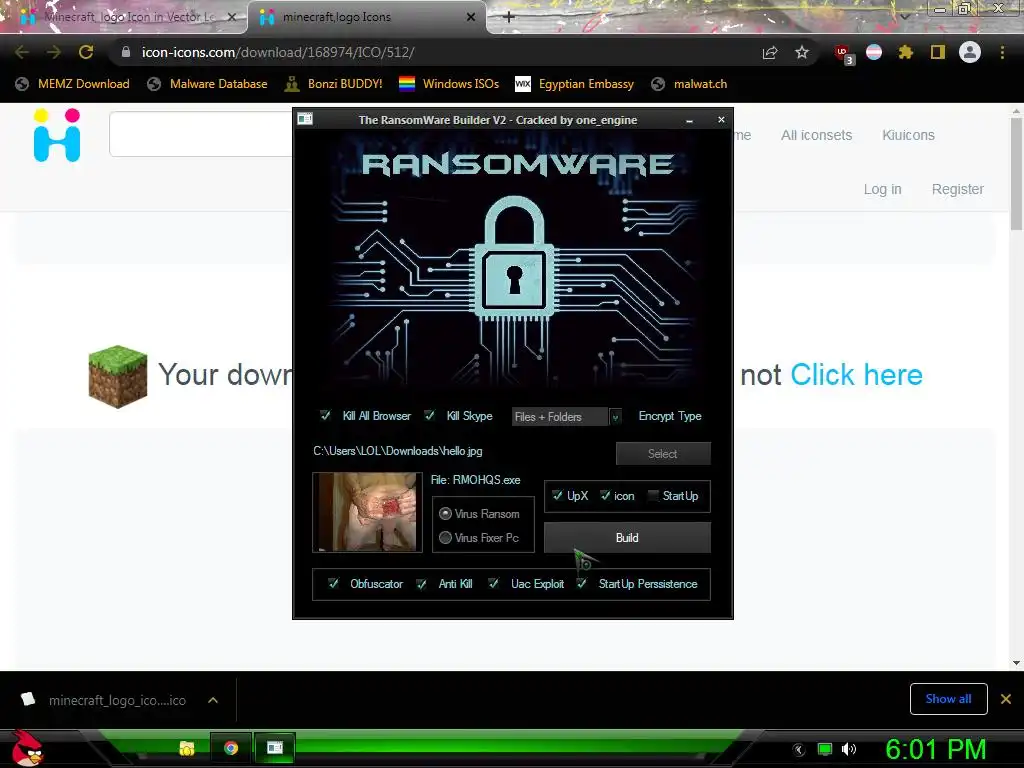This screenshot has height=768, width=1024.
Task: Toggle the Kill Skype checkbox
Action: (429, 415)
